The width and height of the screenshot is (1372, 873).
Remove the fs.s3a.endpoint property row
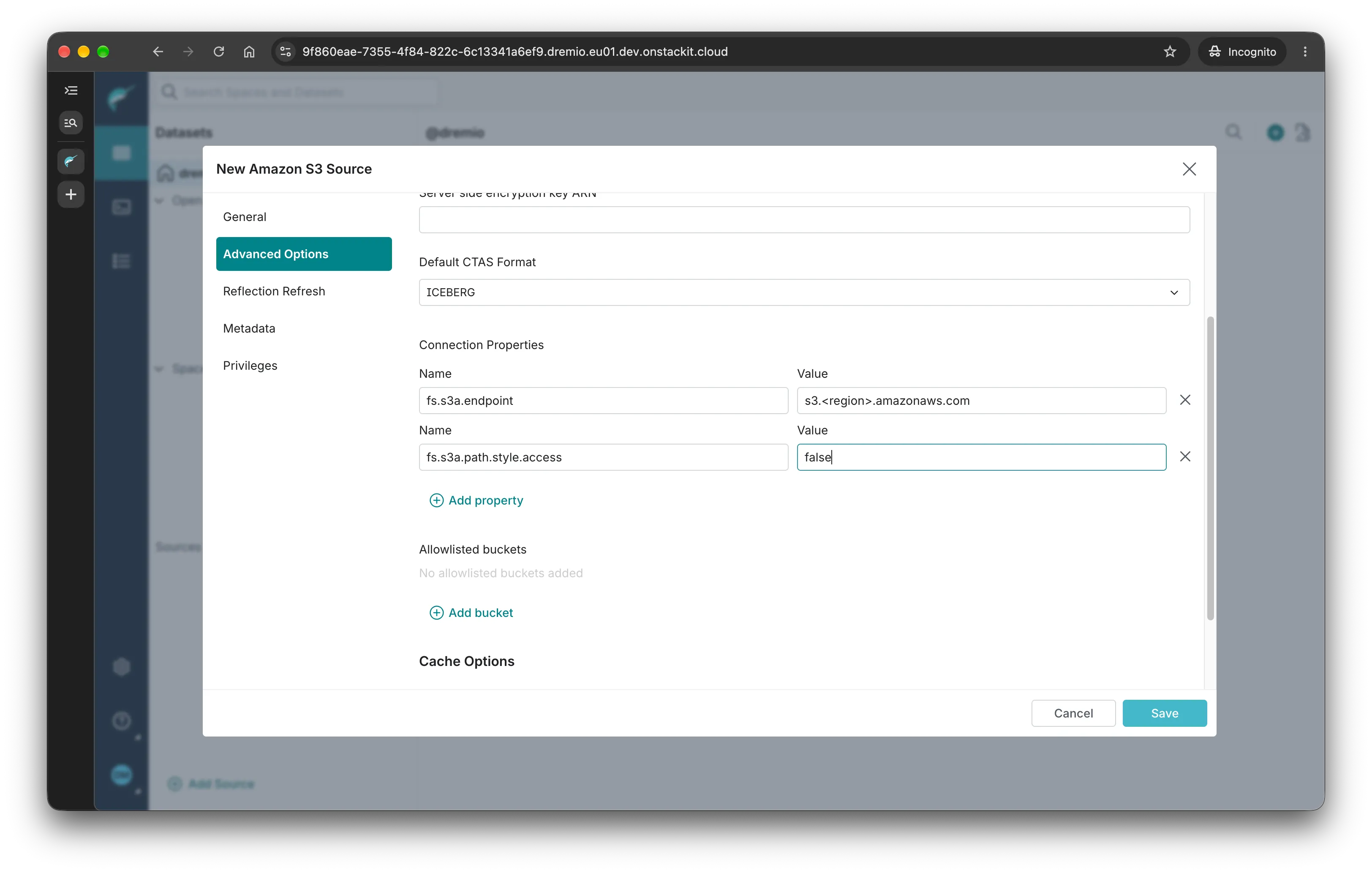[1185, 400]
